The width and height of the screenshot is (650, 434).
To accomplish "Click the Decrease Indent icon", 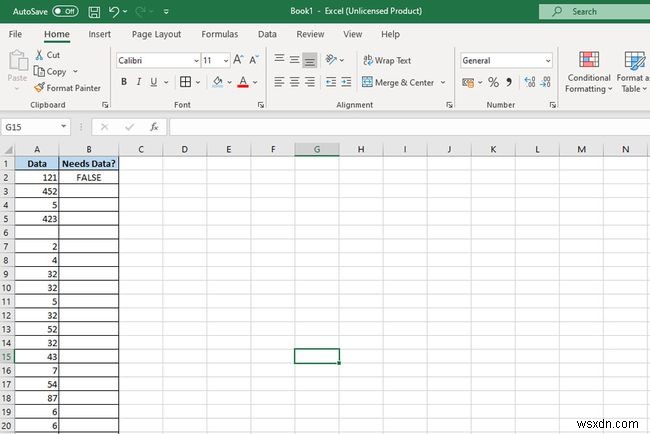I will pyautogui.click(x=331, y=82).
